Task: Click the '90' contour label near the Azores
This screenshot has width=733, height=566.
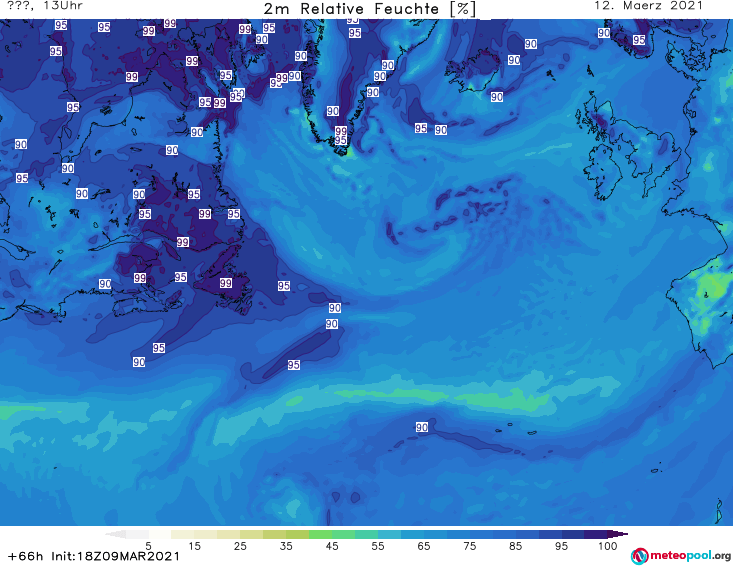Action: tap(422, 427)
